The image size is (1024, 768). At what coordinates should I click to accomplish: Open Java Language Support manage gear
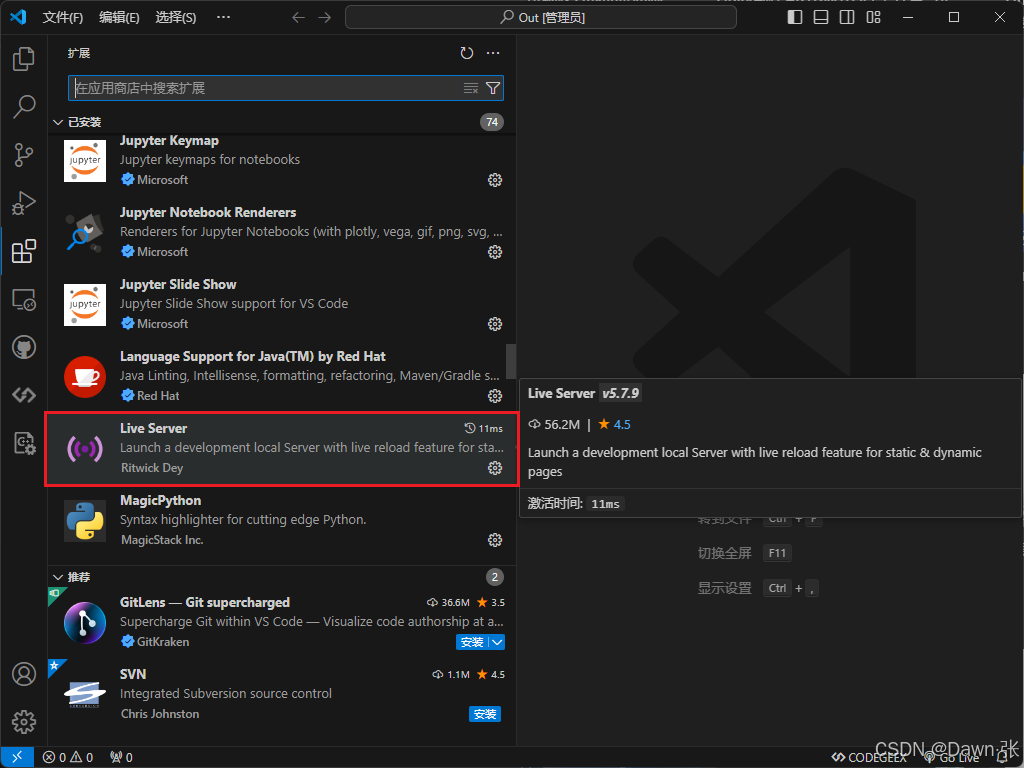coord(495,396)
